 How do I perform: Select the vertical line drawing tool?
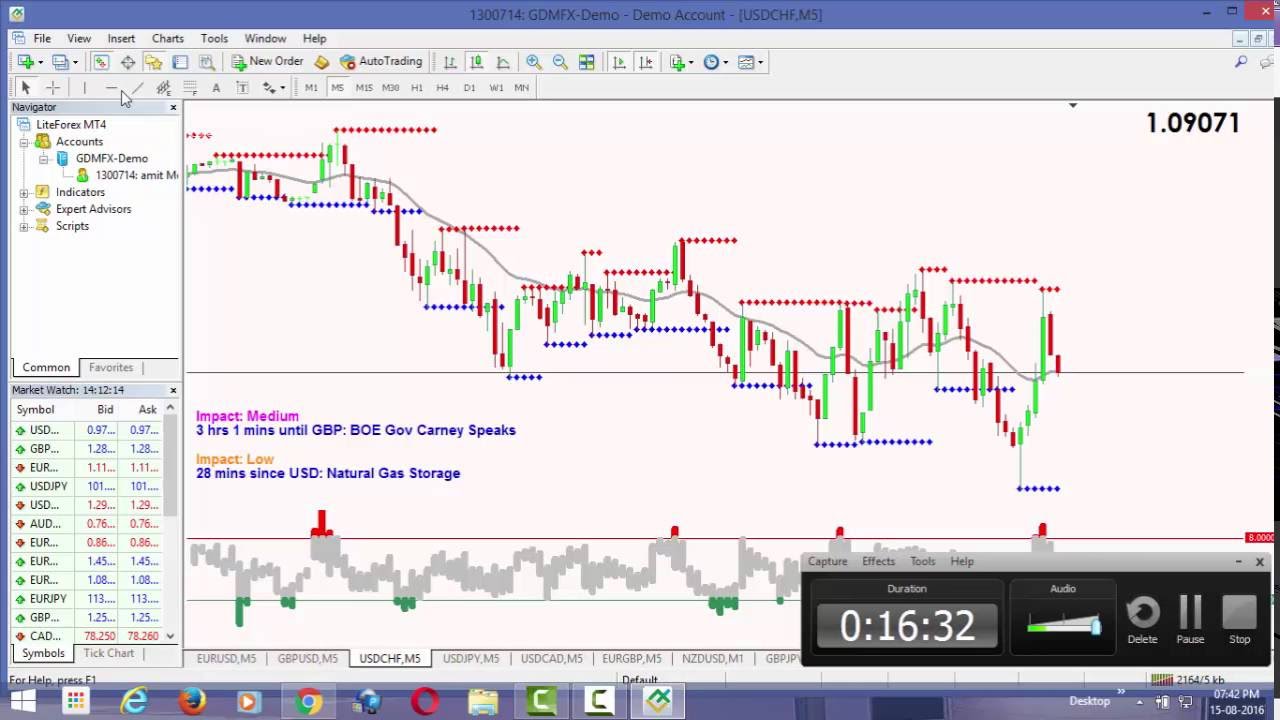coord(85,88)
